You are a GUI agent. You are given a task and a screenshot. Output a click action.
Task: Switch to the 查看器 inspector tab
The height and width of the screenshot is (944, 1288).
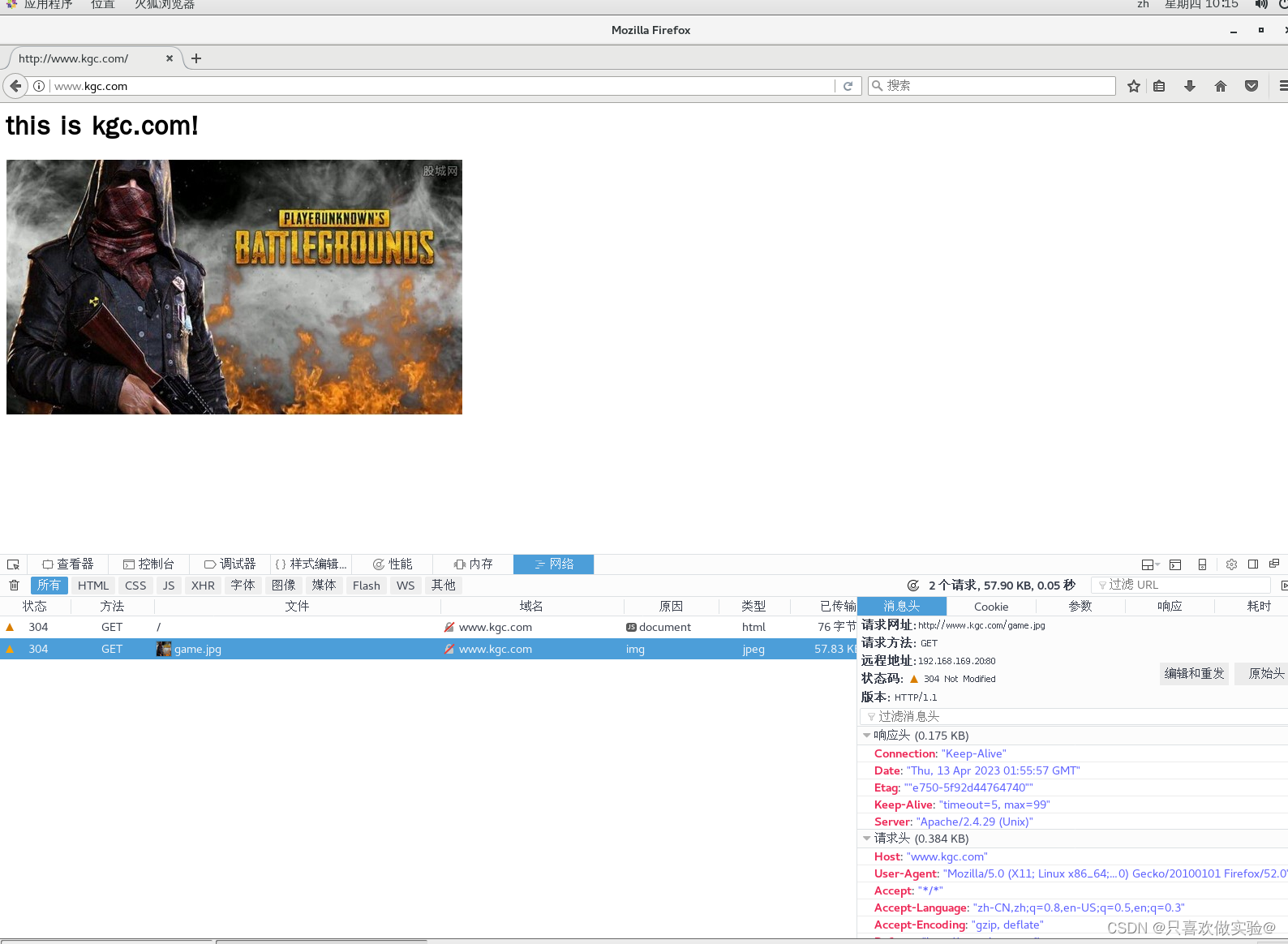(x=68, y=564)
